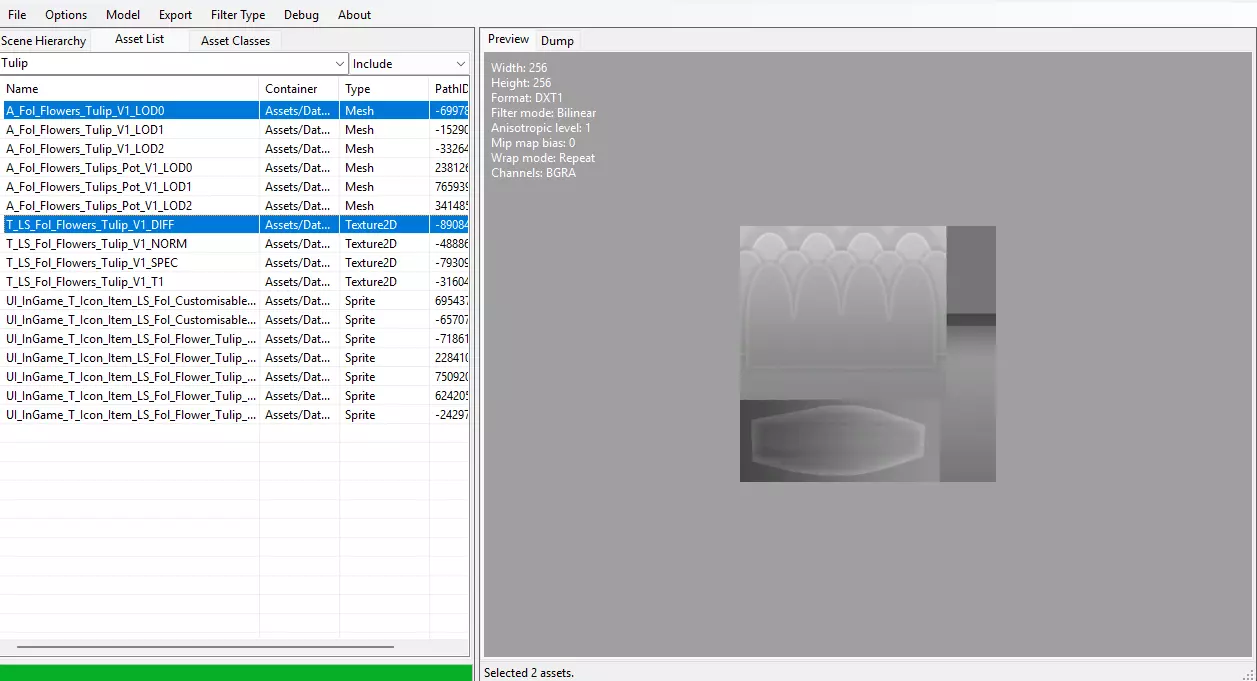The image size is (1257, 681).
Task: Click the window resize grip in status bar
Action: [1248, 673]
